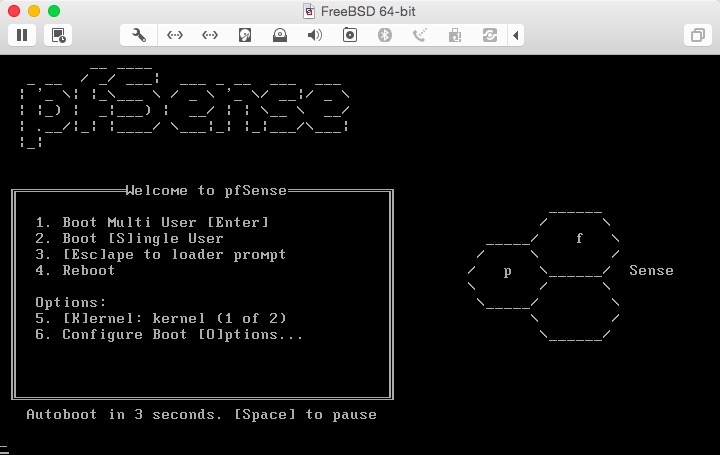Click the dimmed phone device icon

[420, 35]
